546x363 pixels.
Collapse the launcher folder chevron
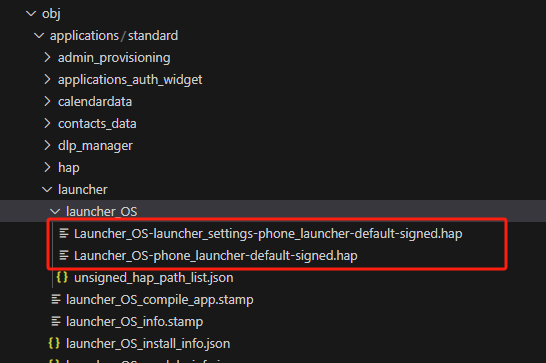click(x=47, y=190)
